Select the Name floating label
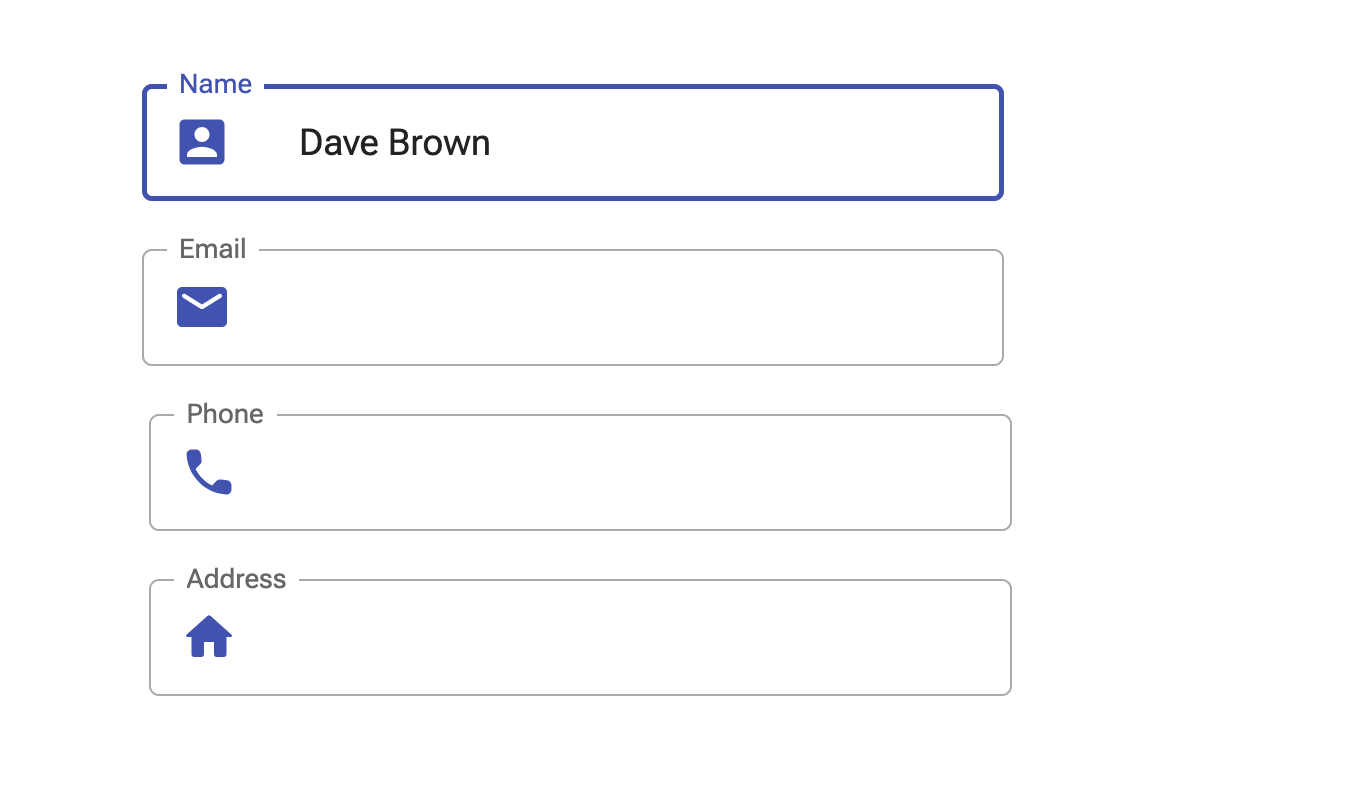This screenshot has width=1360, height=790. pyautogui.click(x=215, y=84)
